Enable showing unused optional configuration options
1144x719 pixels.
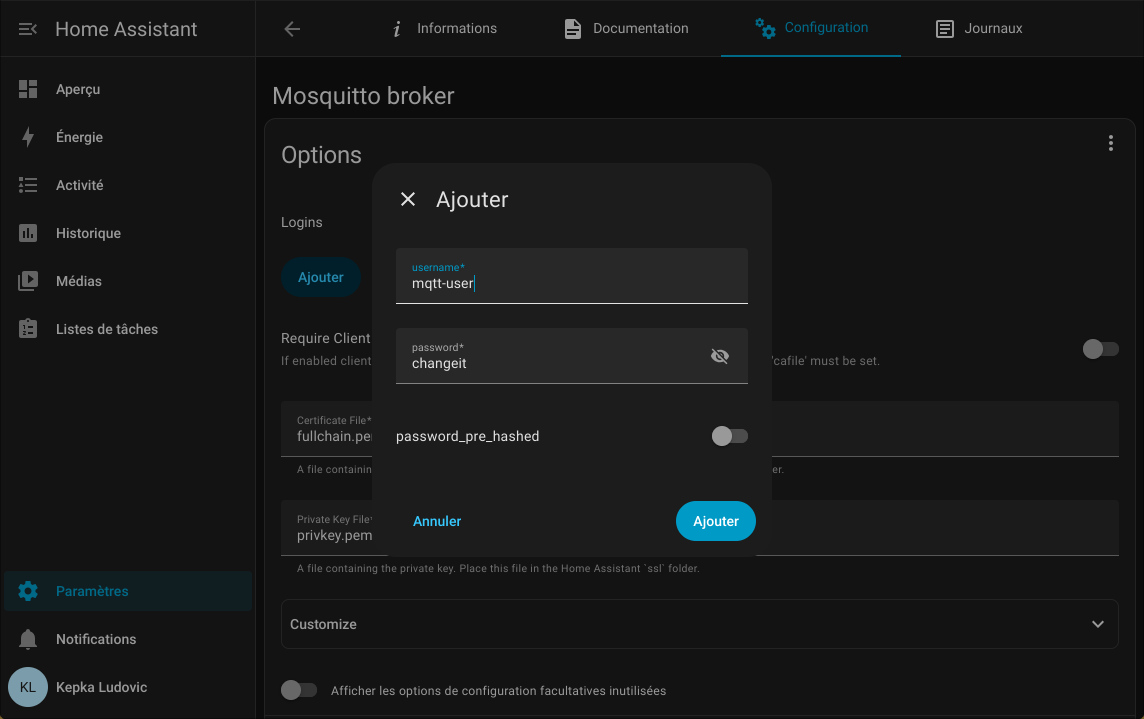click(299, 690)
